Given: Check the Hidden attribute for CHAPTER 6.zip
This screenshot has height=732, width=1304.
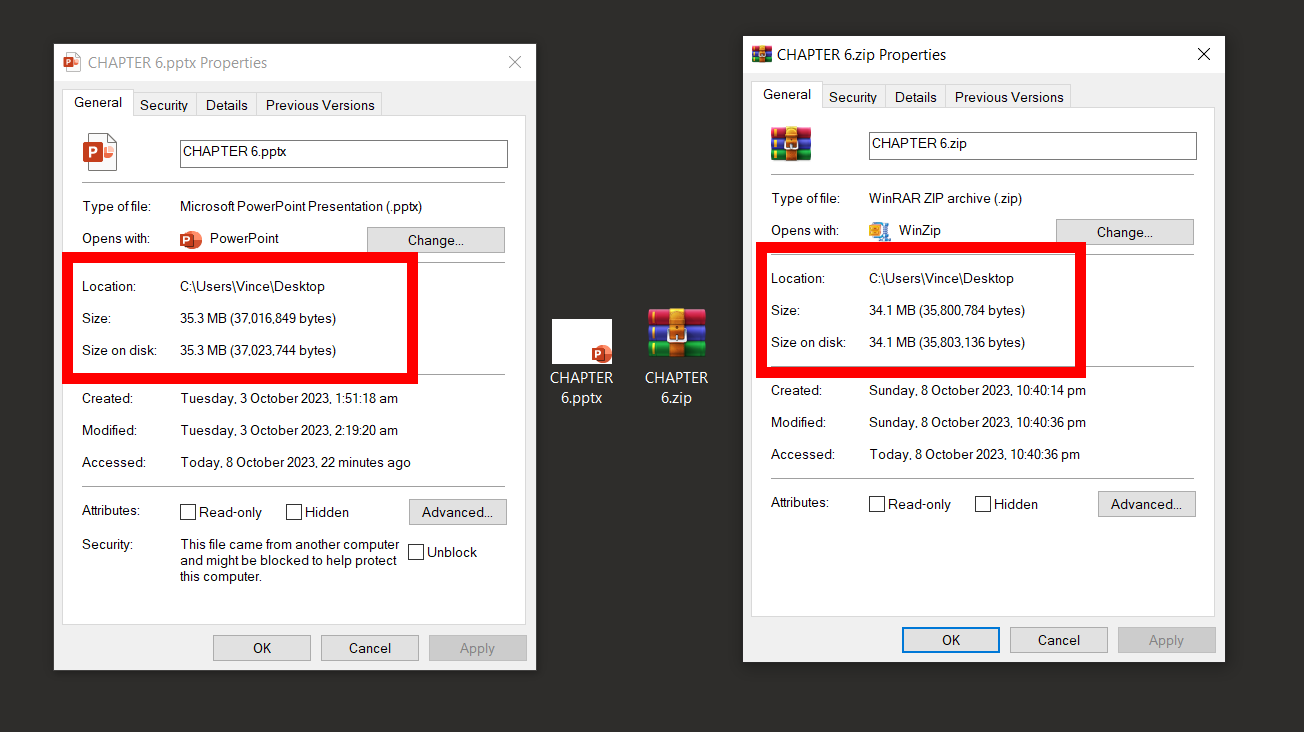Looking at the screenshot, I should click(x=982, y=504).
